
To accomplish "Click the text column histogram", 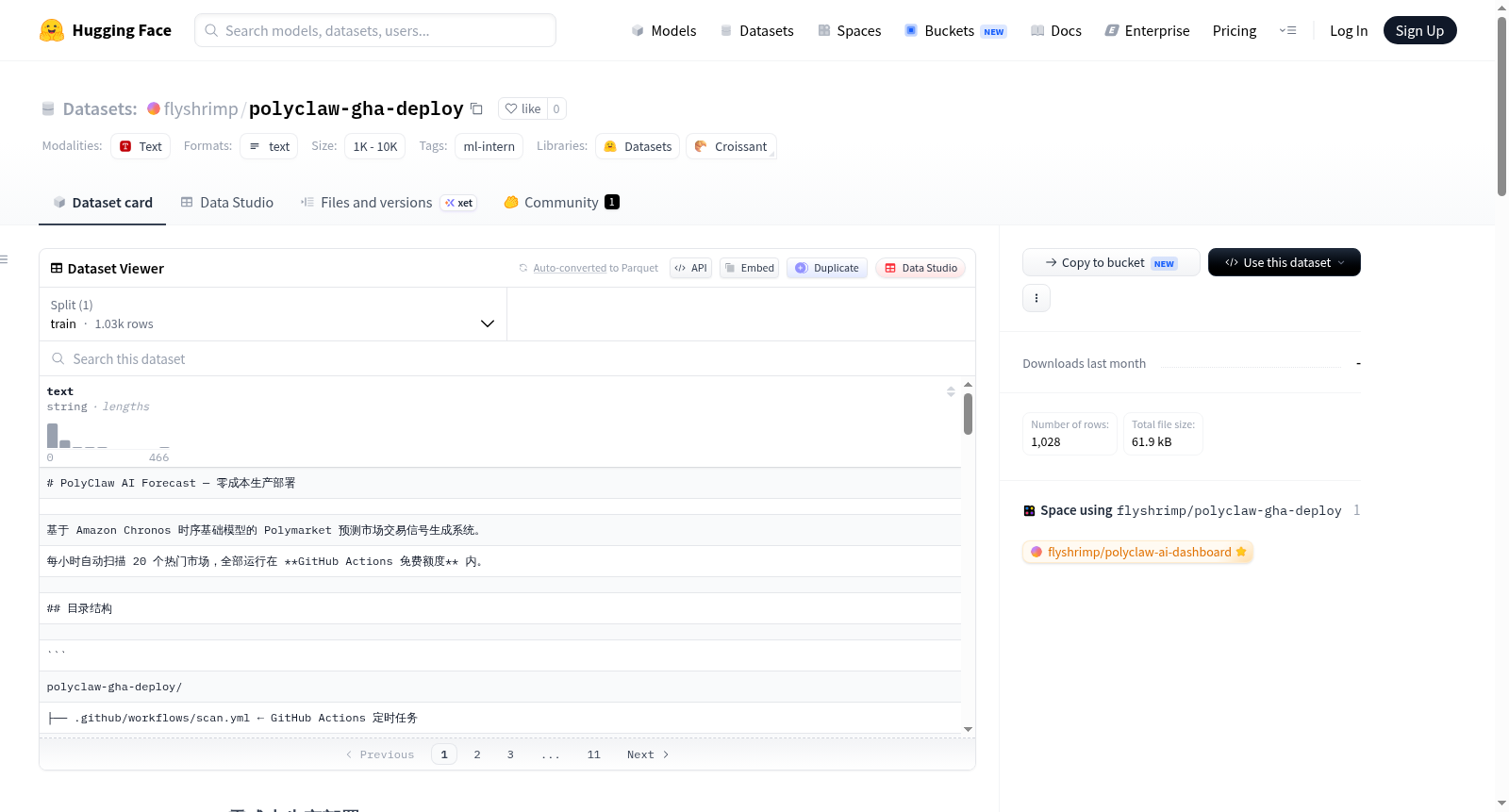I will [x=108, y=436].
